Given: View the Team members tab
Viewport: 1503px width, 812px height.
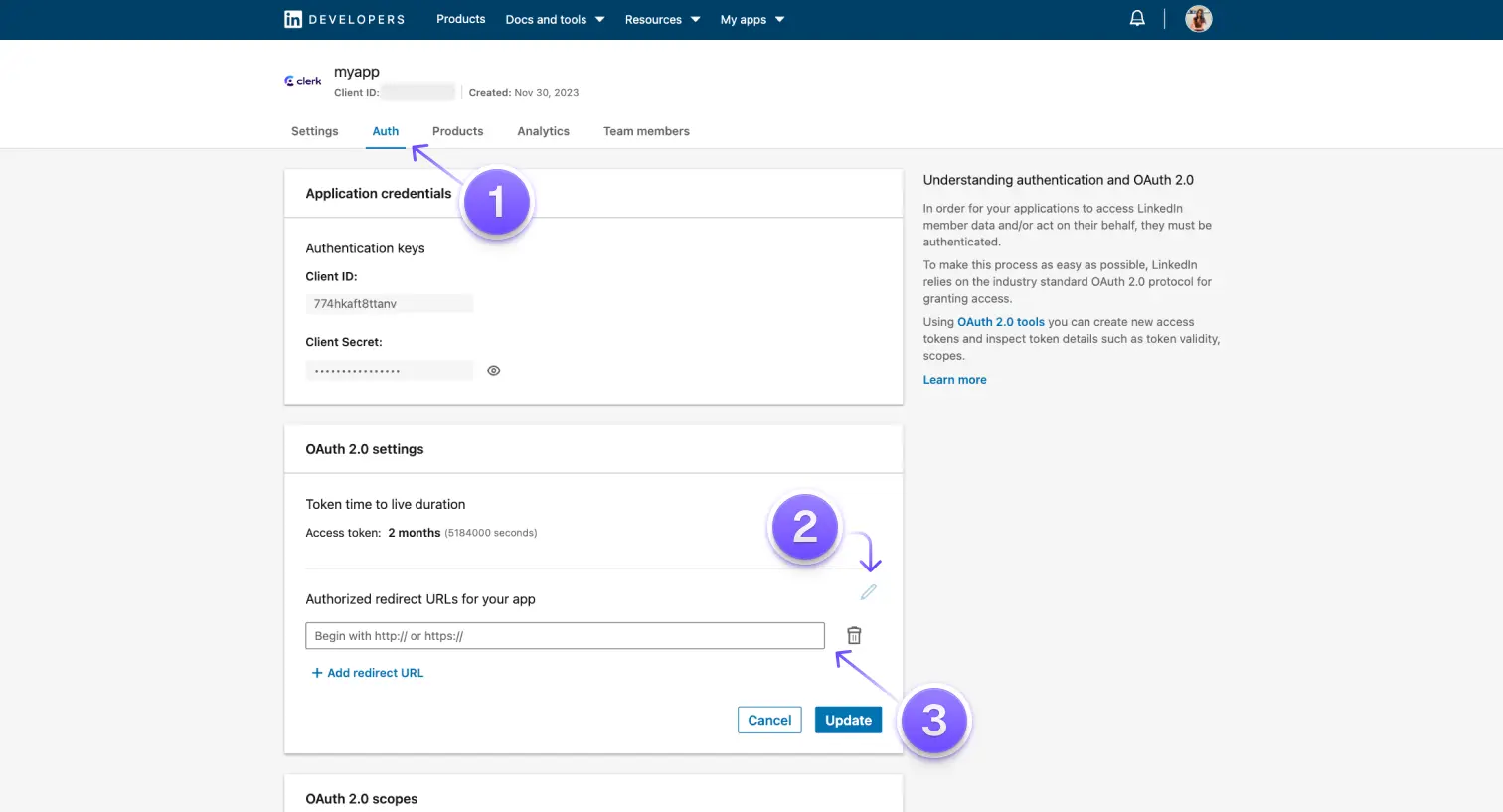Looking at the screenshot, I should point(646,130).
